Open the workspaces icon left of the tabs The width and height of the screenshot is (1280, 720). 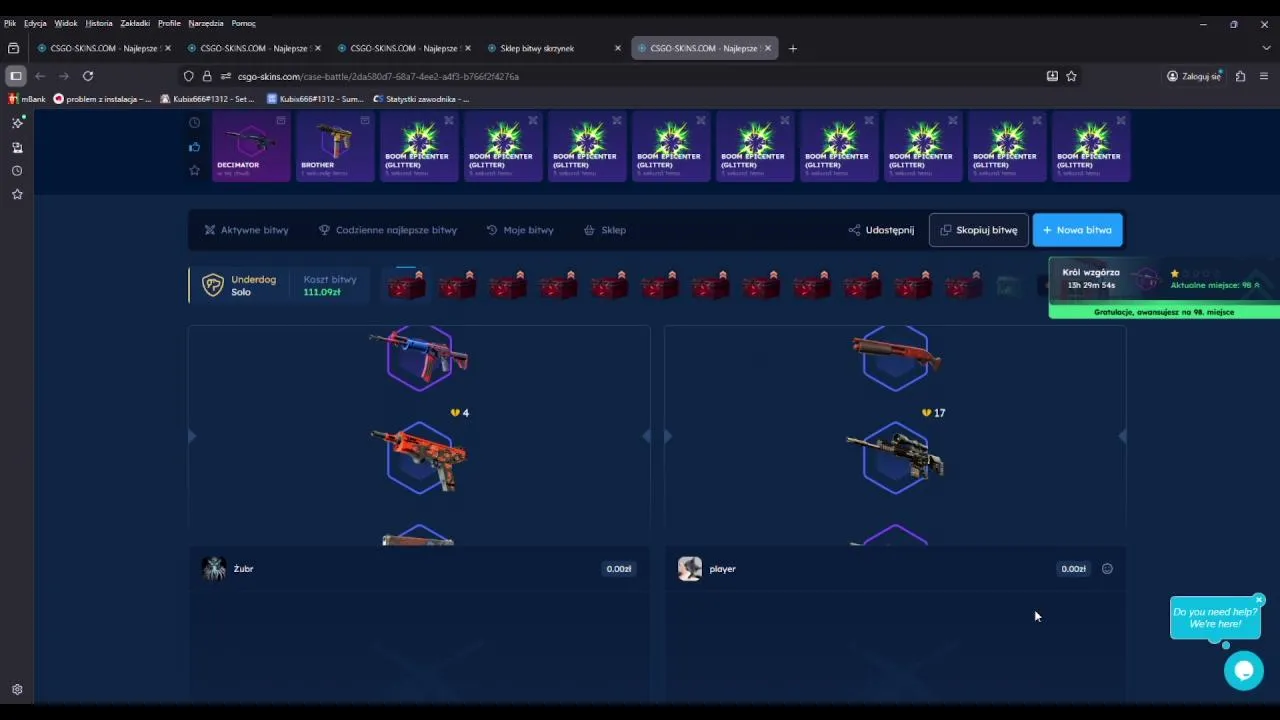tap(13, 48)
